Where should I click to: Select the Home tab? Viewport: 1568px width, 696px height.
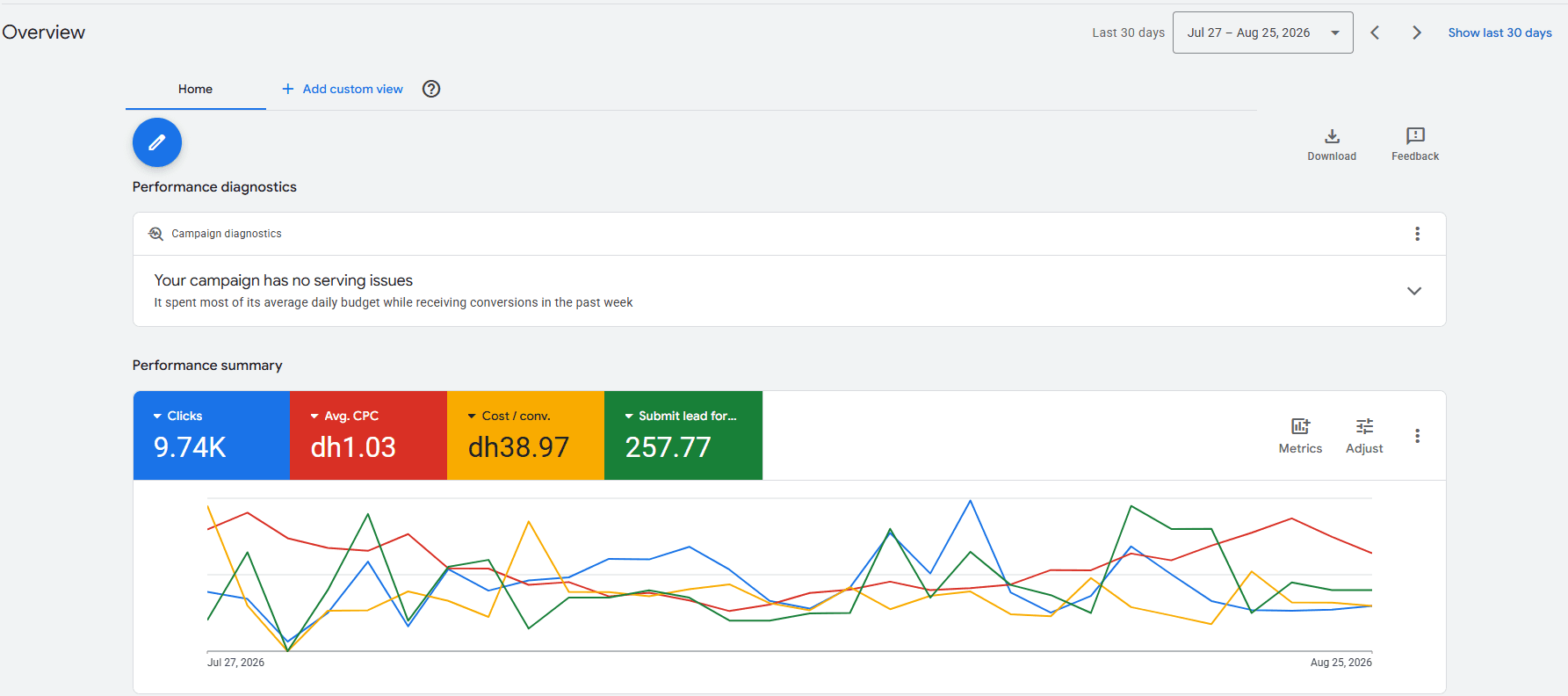coord(195,89)
